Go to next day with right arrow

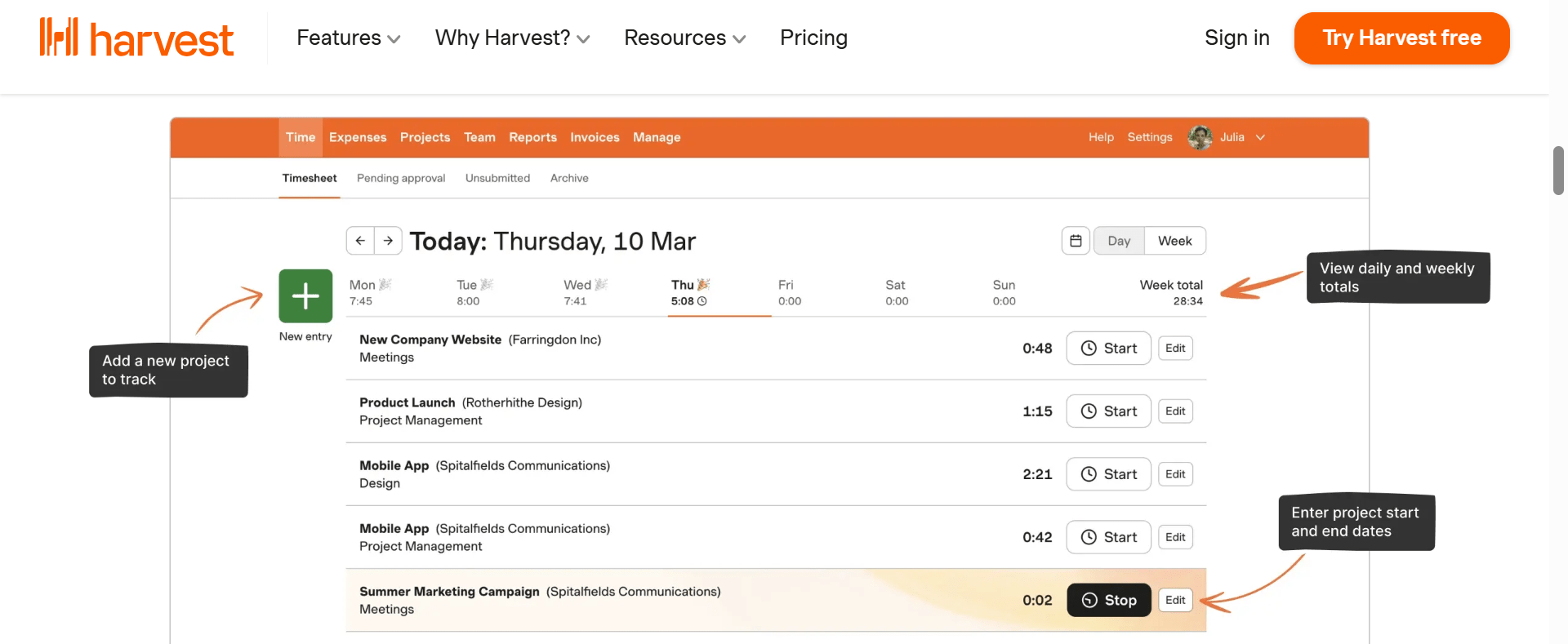[388, 241]
